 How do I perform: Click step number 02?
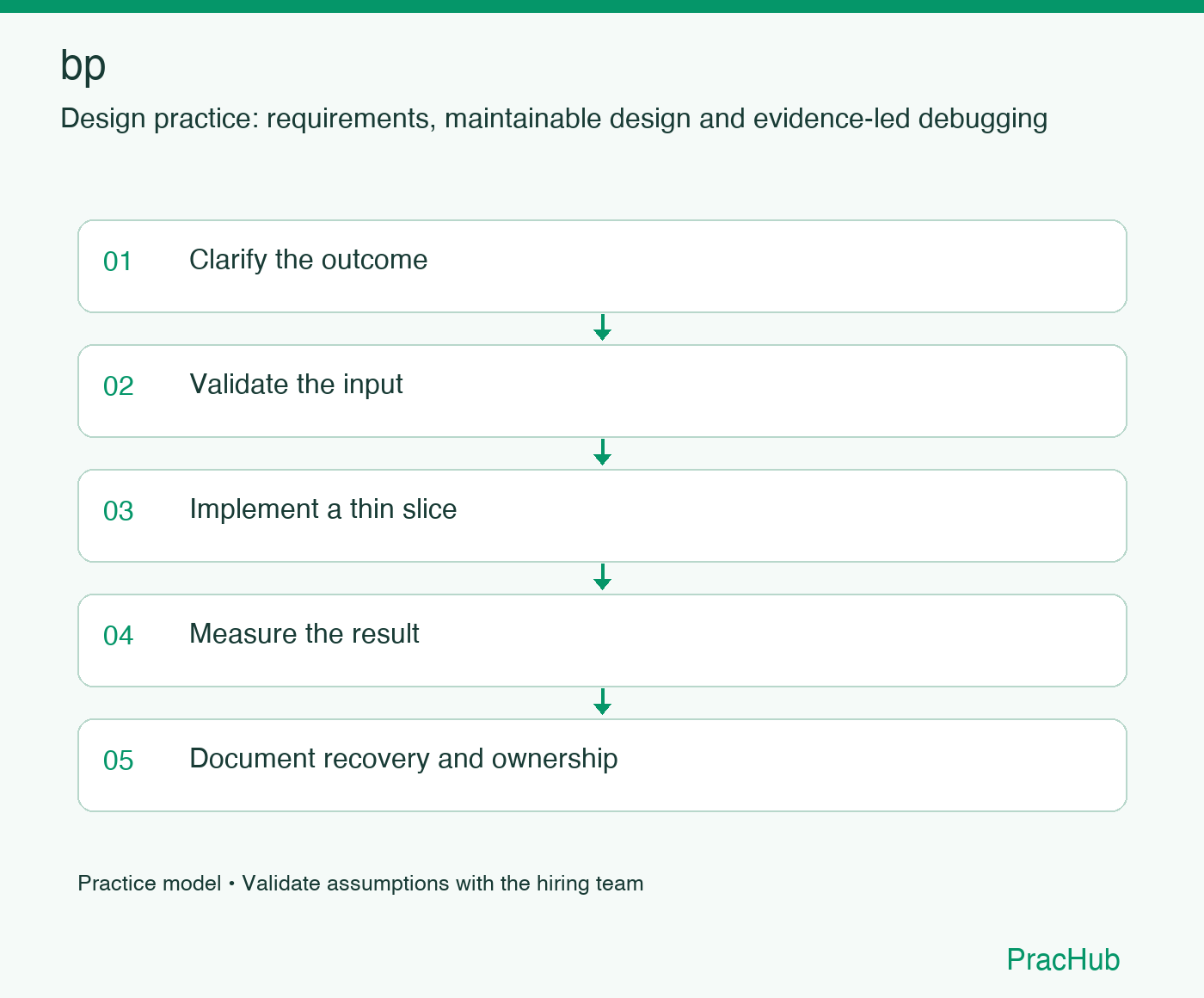119,386
